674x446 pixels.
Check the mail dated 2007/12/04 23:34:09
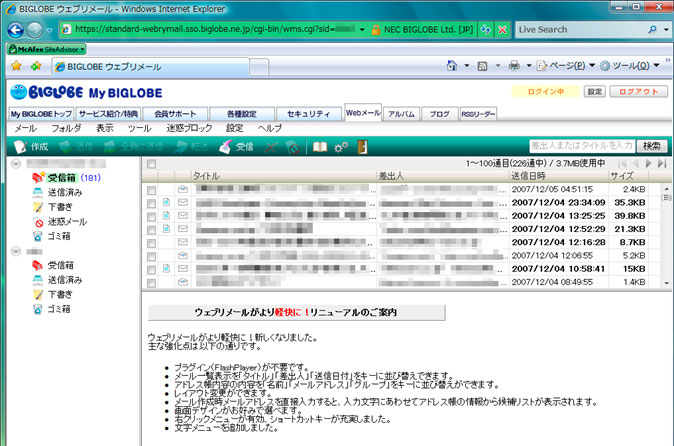point(151,203)
